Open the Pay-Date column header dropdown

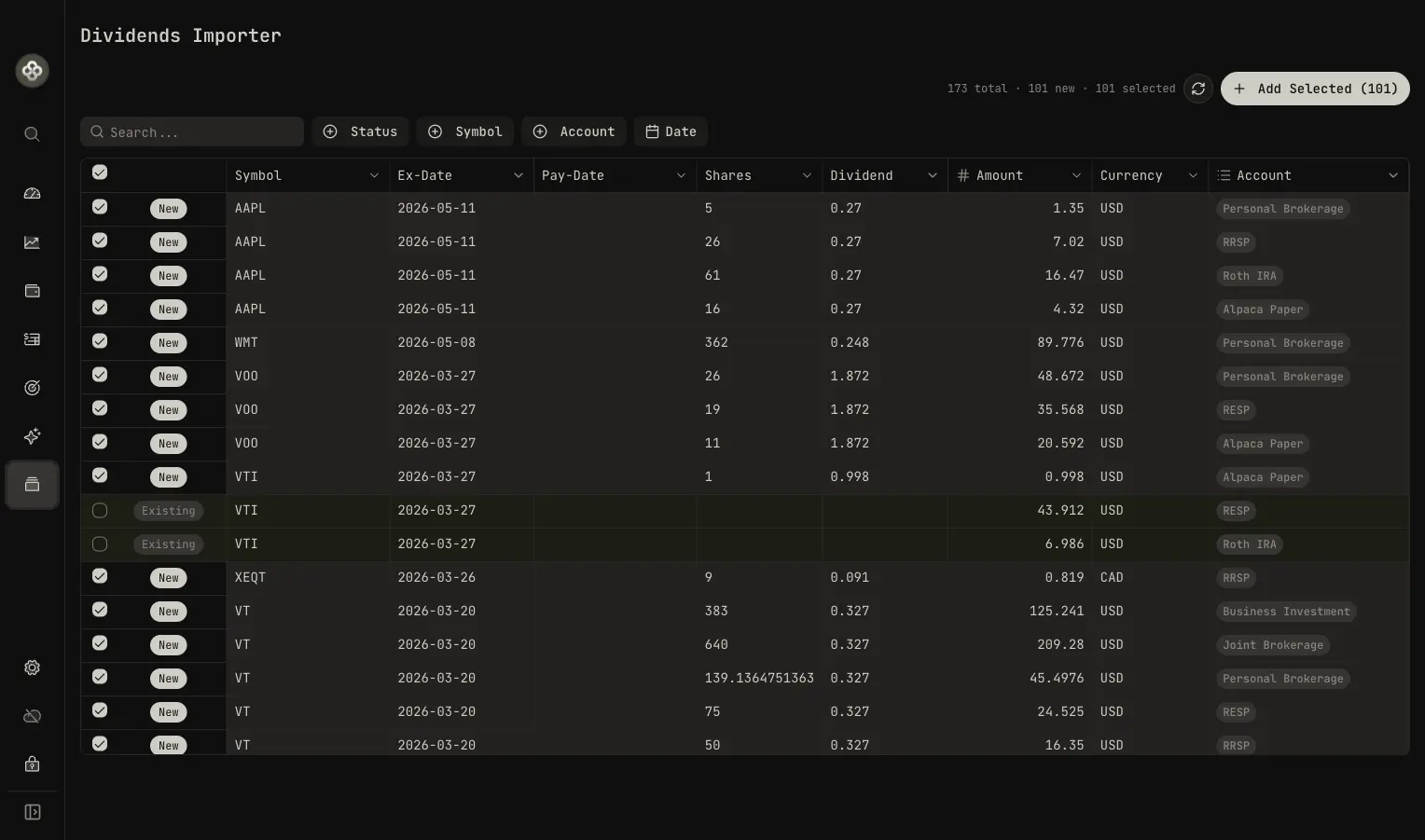tap(681, 175)
